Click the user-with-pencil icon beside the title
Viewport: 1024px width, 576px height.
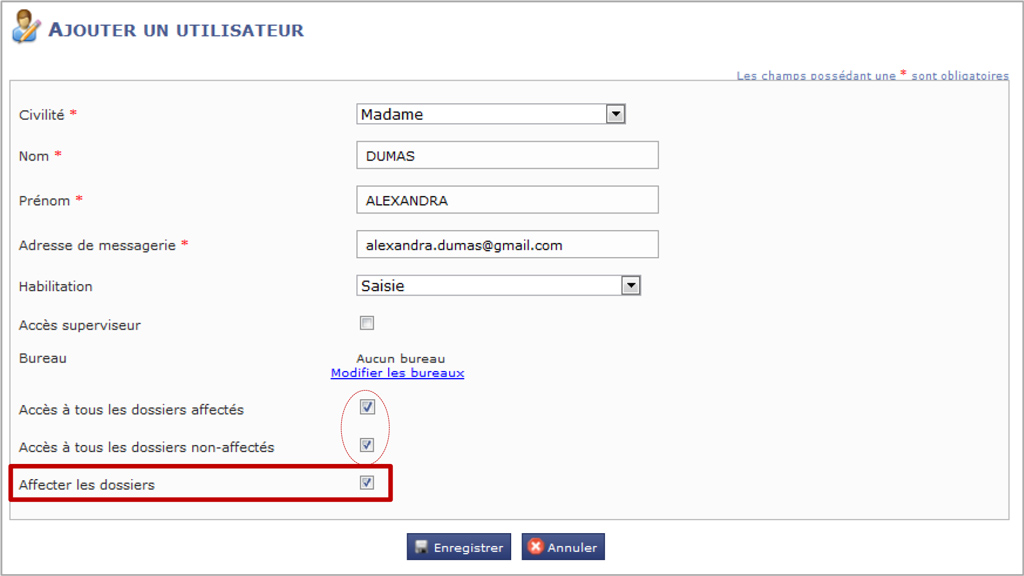pos(26,27)
